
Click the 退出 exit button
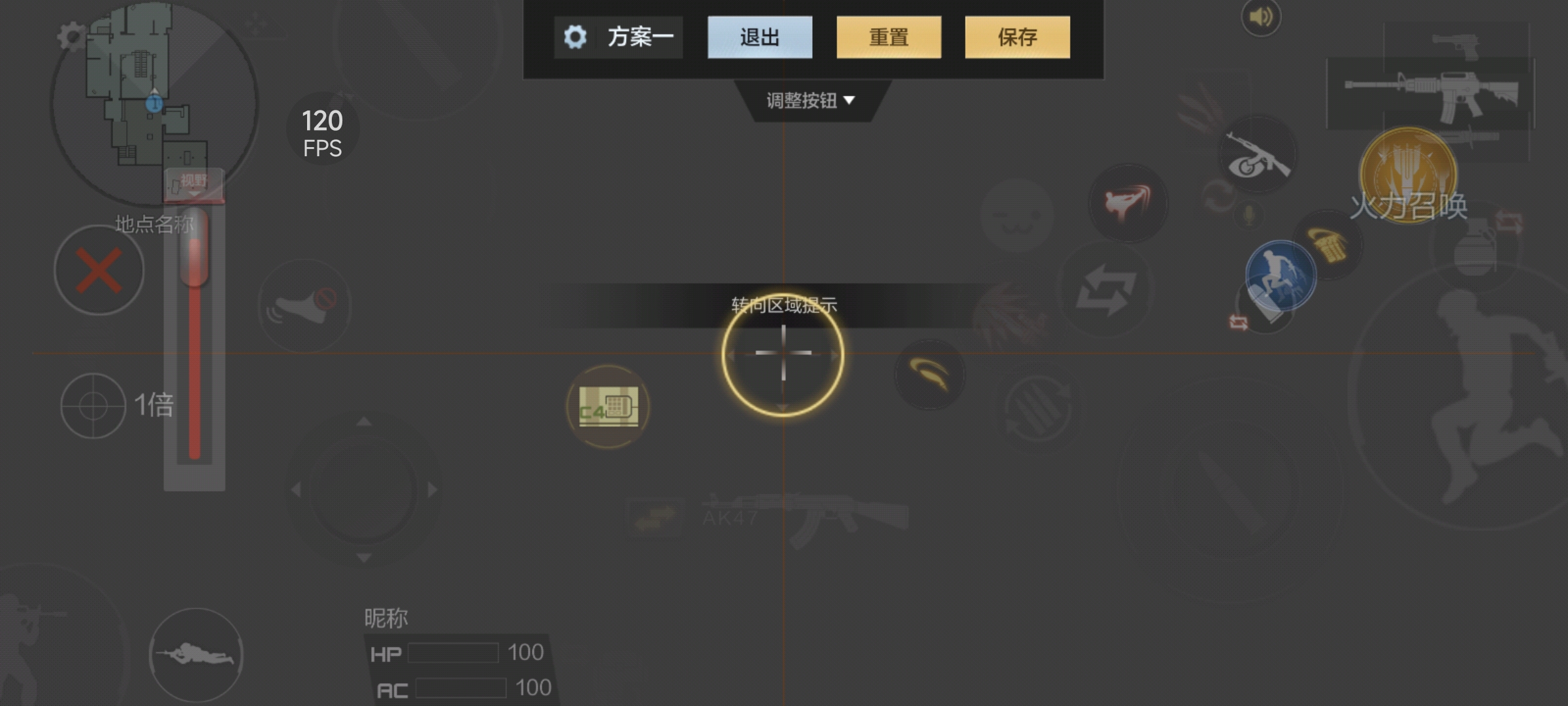[x=760, y=37]
